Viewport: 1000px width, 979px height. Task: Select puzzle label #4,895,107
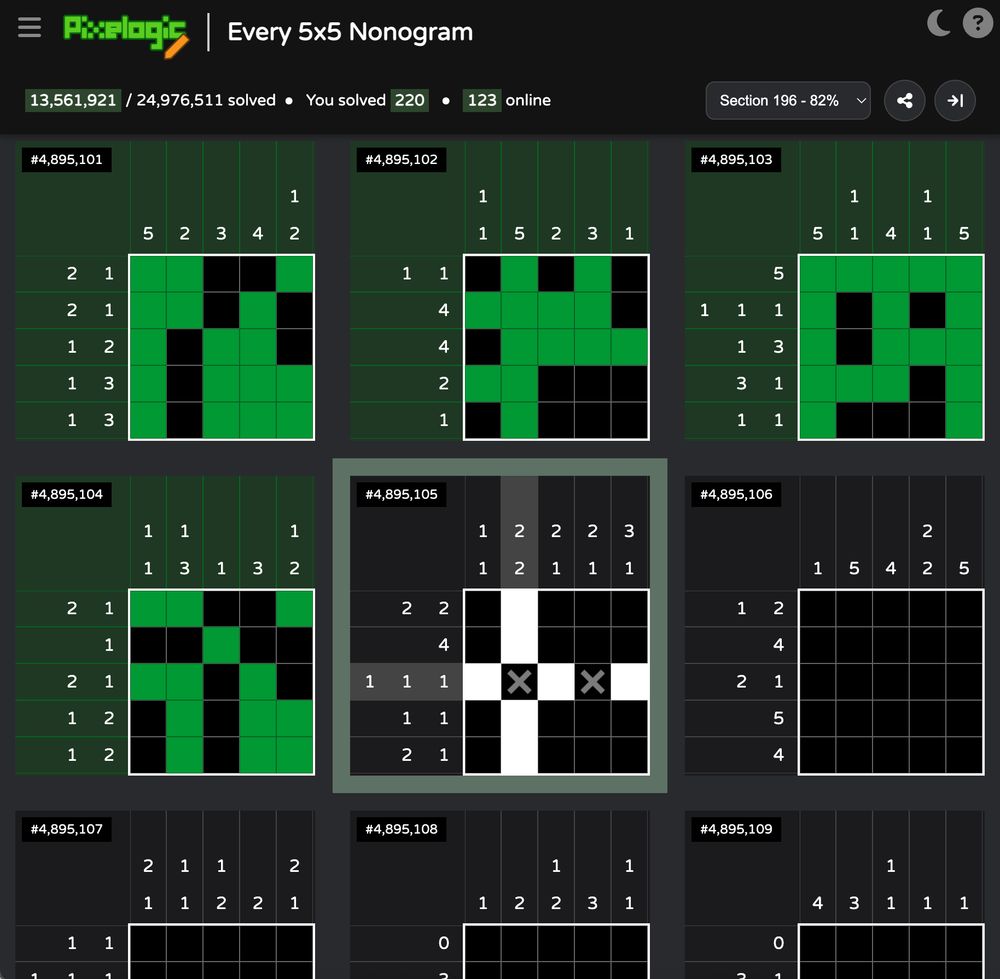[x=66, y=829]
